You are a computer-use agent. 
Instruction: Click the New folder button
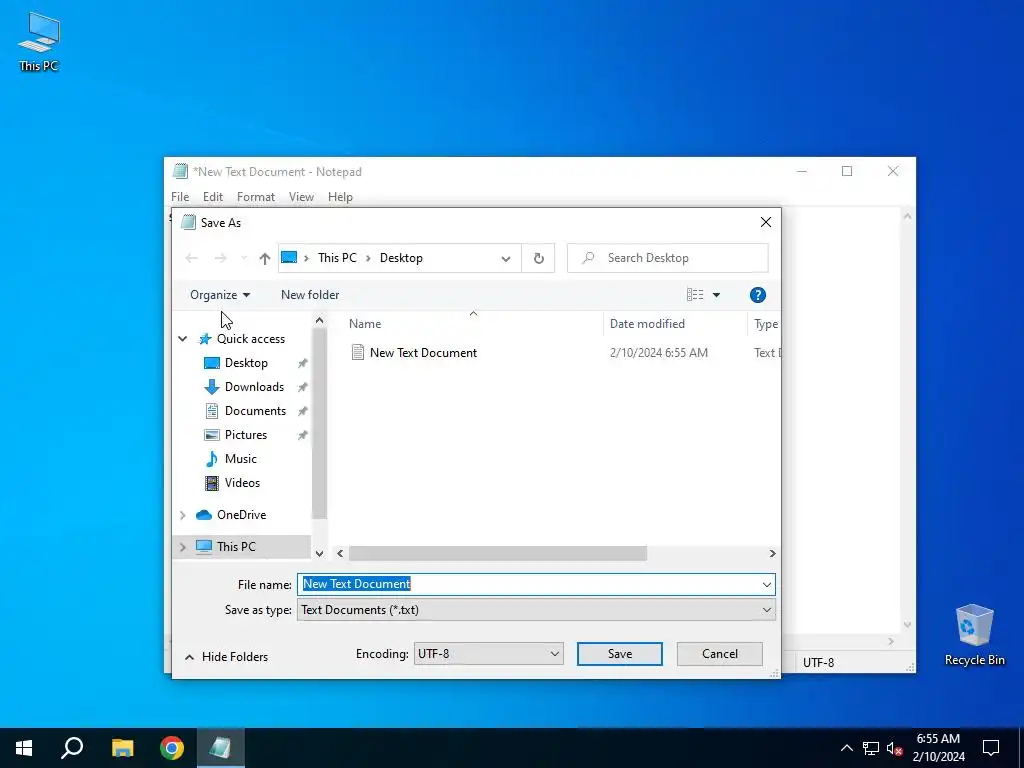[310, 295]
